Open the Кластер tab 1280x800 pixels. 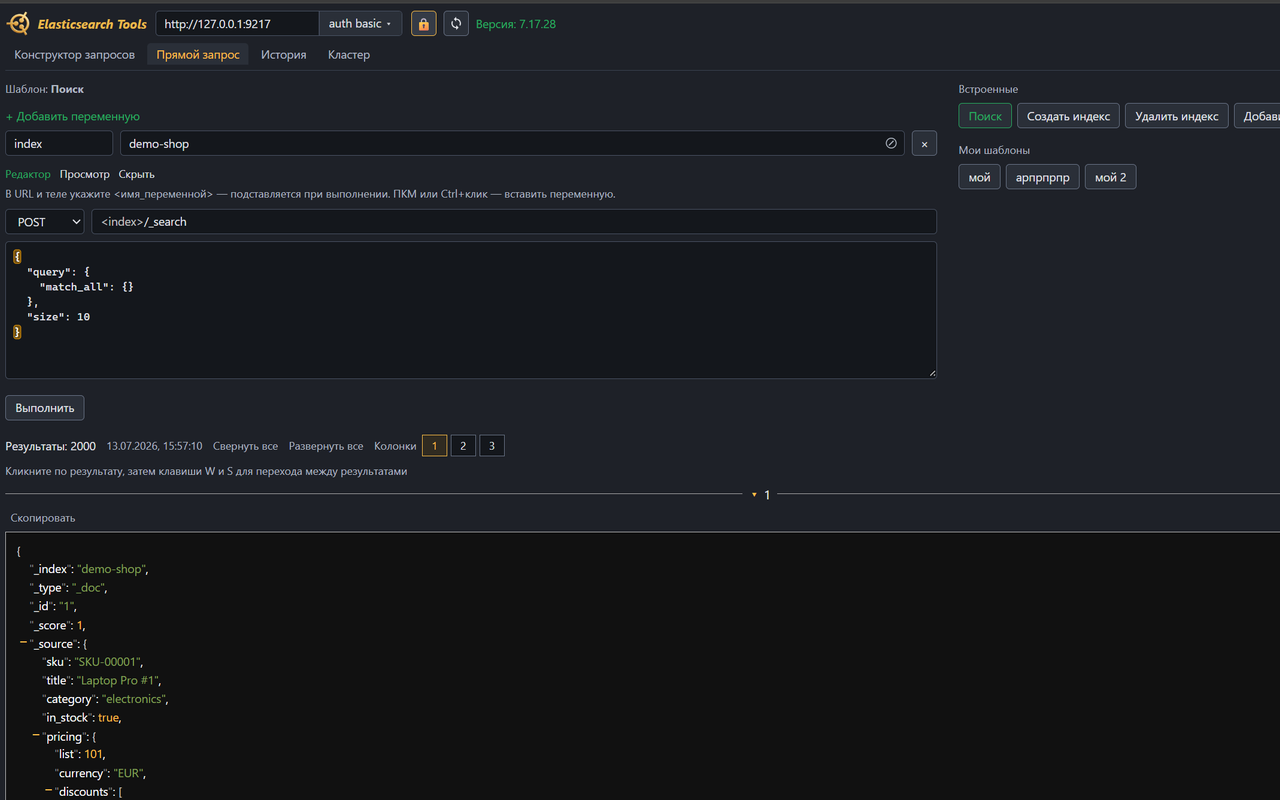coord(349,55)
